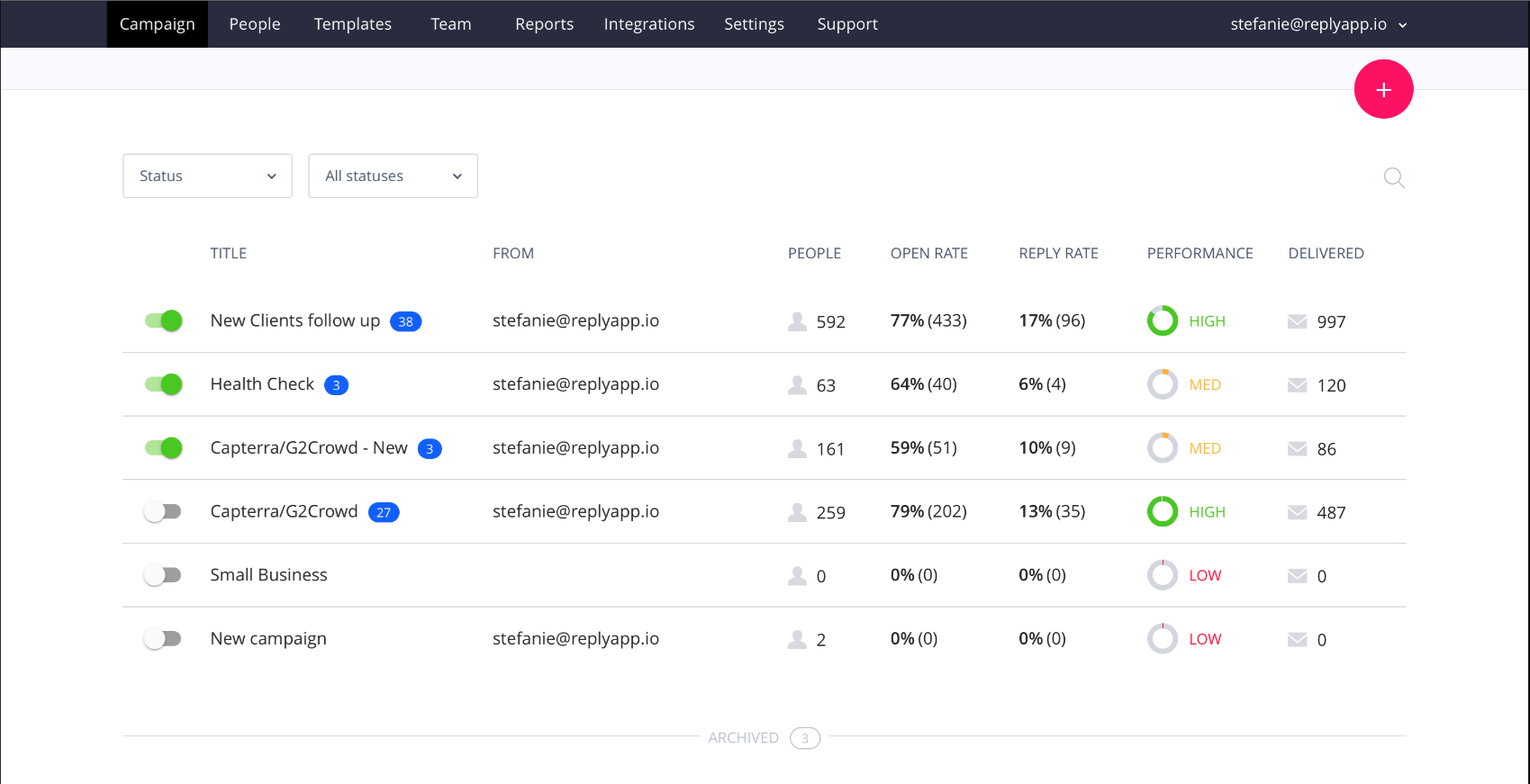Click delivered envelope icon next to 86

tap(1297, 449)
